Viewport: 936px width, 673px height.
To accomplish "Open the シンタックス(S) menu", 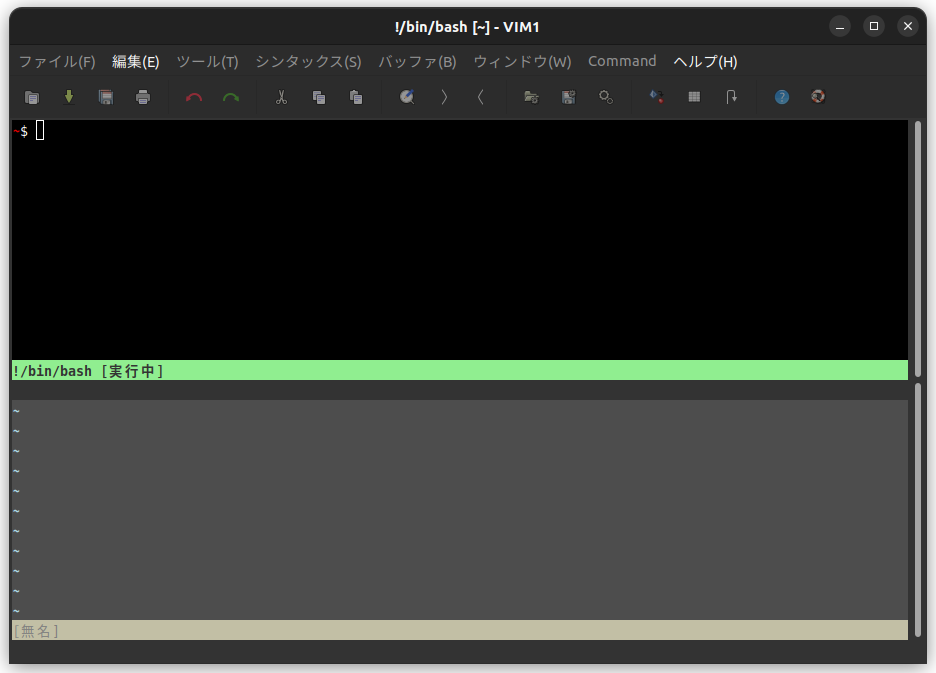I will 307,61.
